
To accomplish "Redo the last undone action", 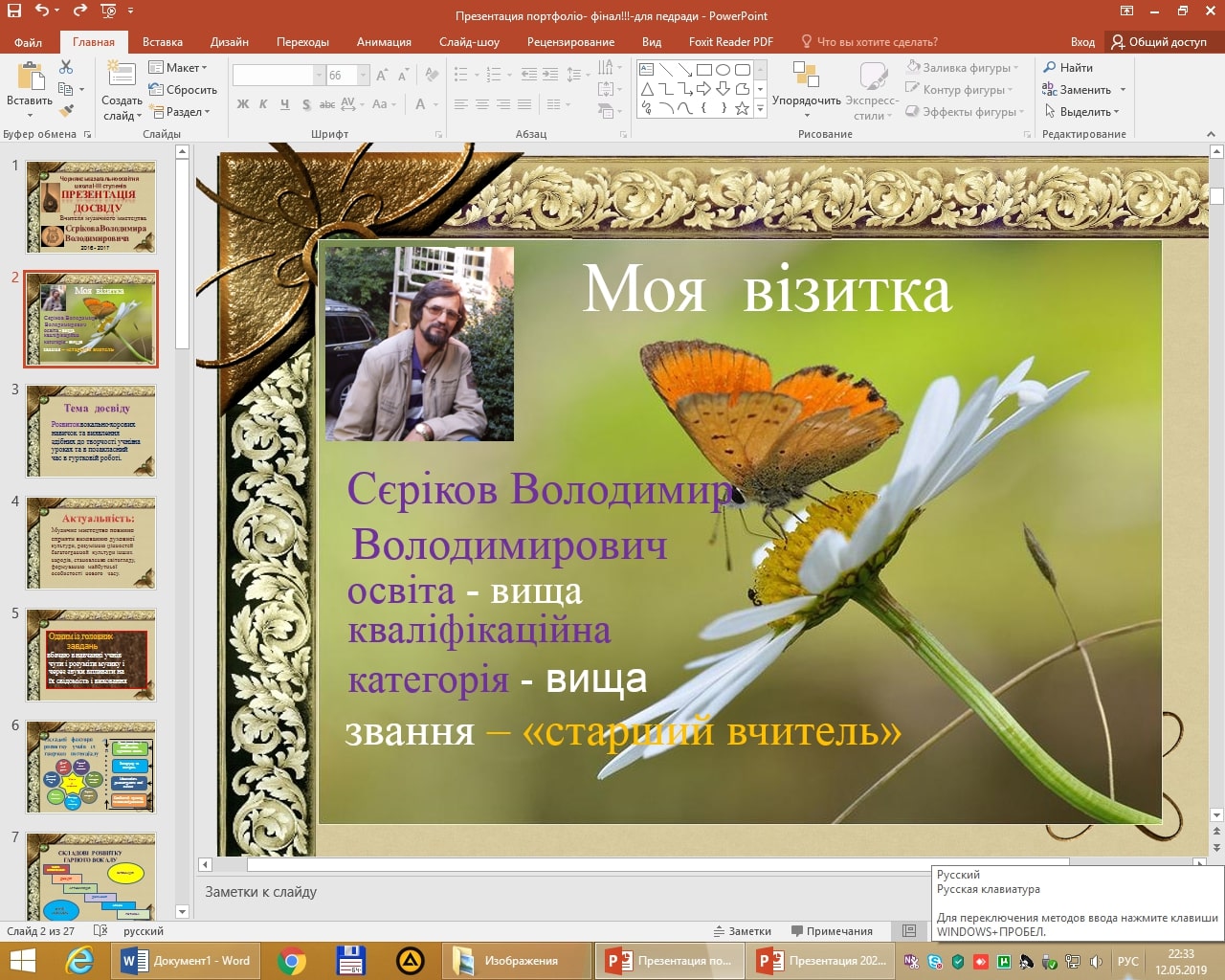I will [x=80, y=11].
